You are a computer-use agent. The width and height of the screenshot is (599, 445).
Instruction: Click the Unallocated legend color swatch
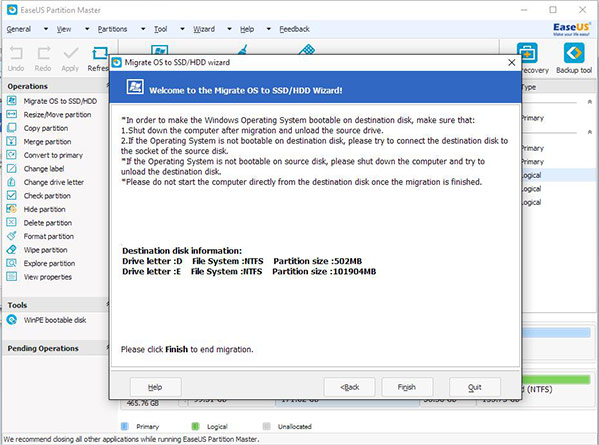click(267, 426)
